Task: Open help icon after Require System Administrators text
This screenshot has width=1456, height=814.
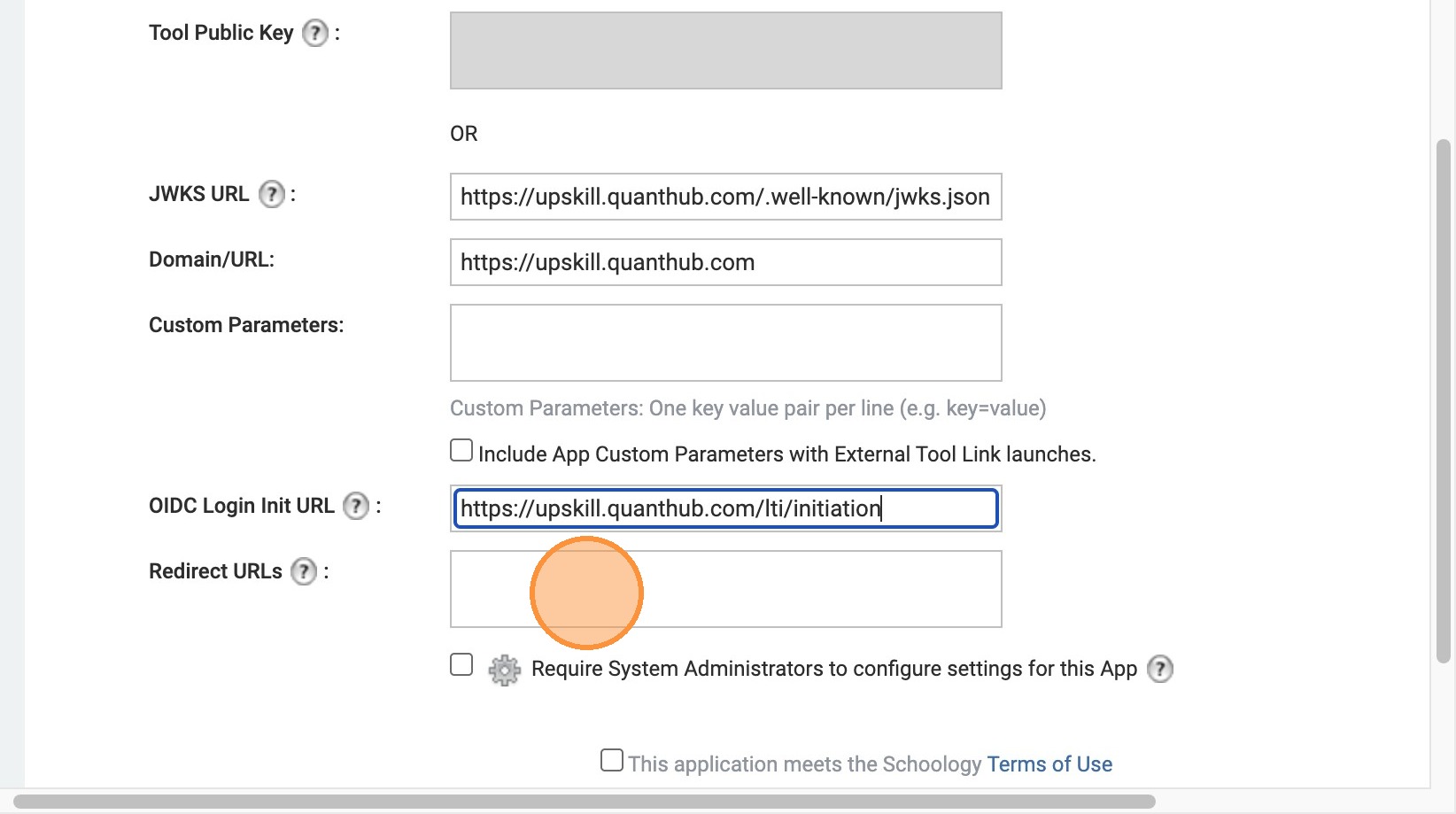Action: click(x=1160, y=669)
